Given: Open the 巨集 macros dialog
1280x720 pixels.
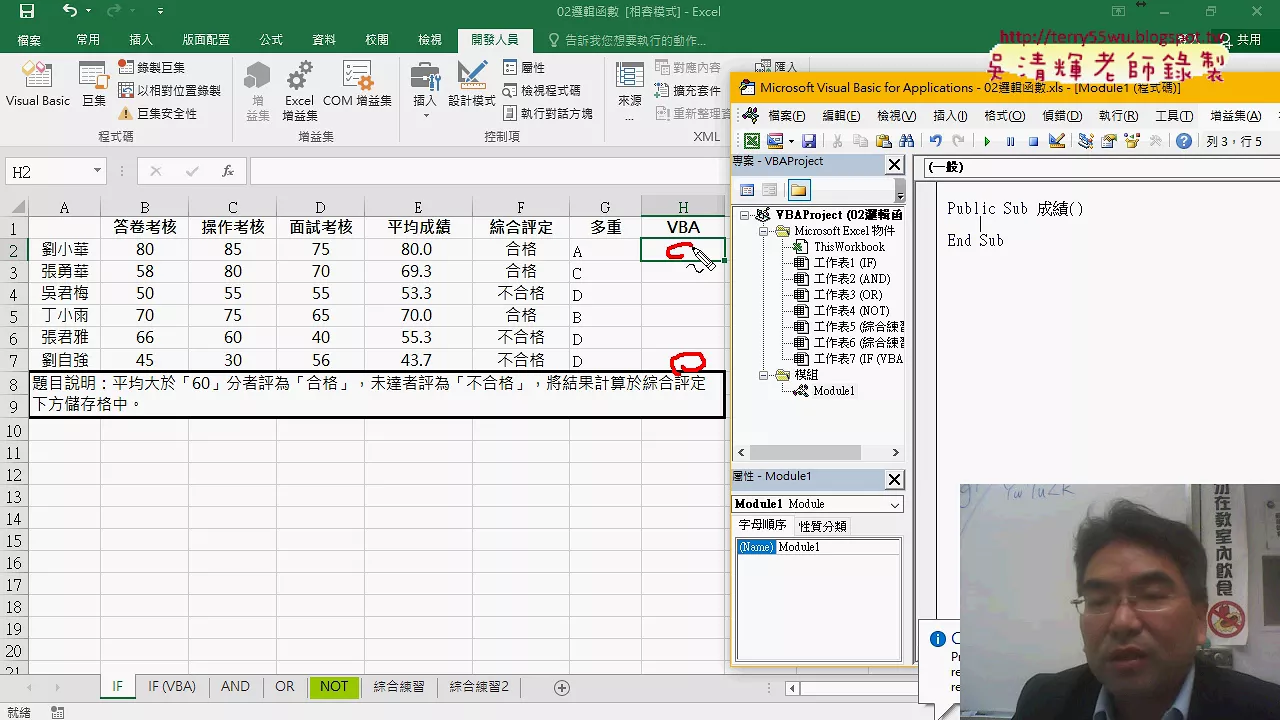Looking at the screenshot, I should click(x=94, y=84).
